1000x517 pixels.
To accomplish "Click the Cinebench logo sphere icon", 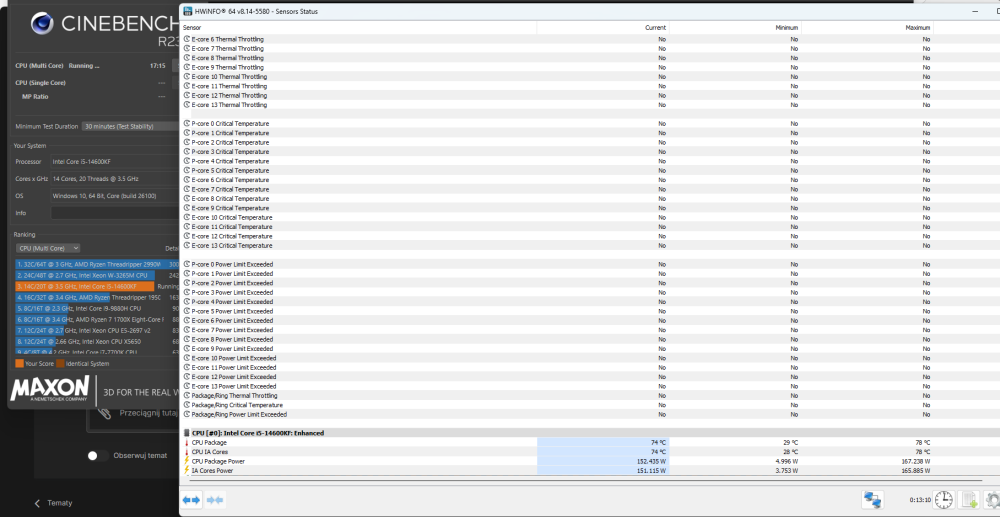I will tap(42, 24).
